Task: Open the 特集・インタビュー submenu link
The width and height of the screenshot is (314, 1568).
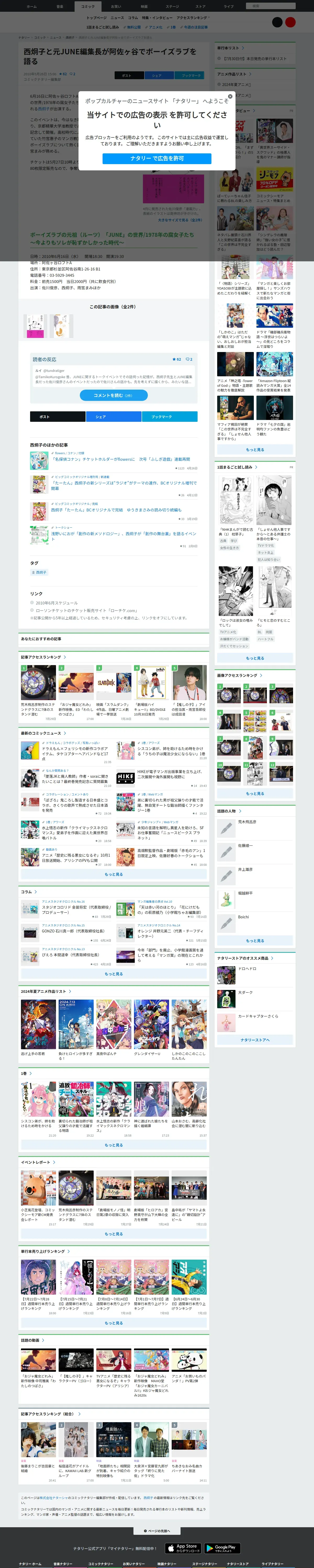Action: [x=157, y=18]
